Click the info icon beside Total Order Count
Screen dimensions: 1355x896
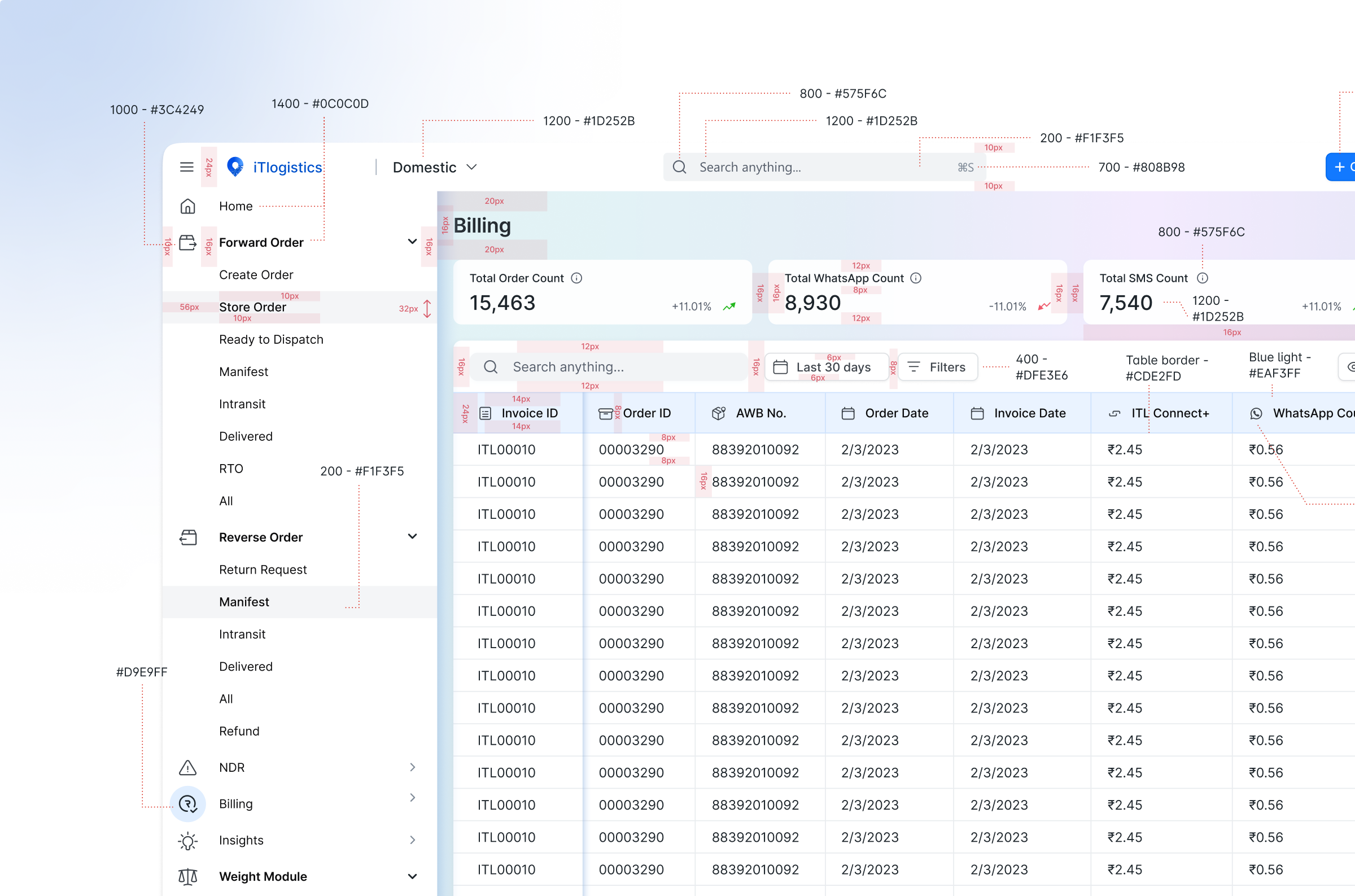pos(576,278)
